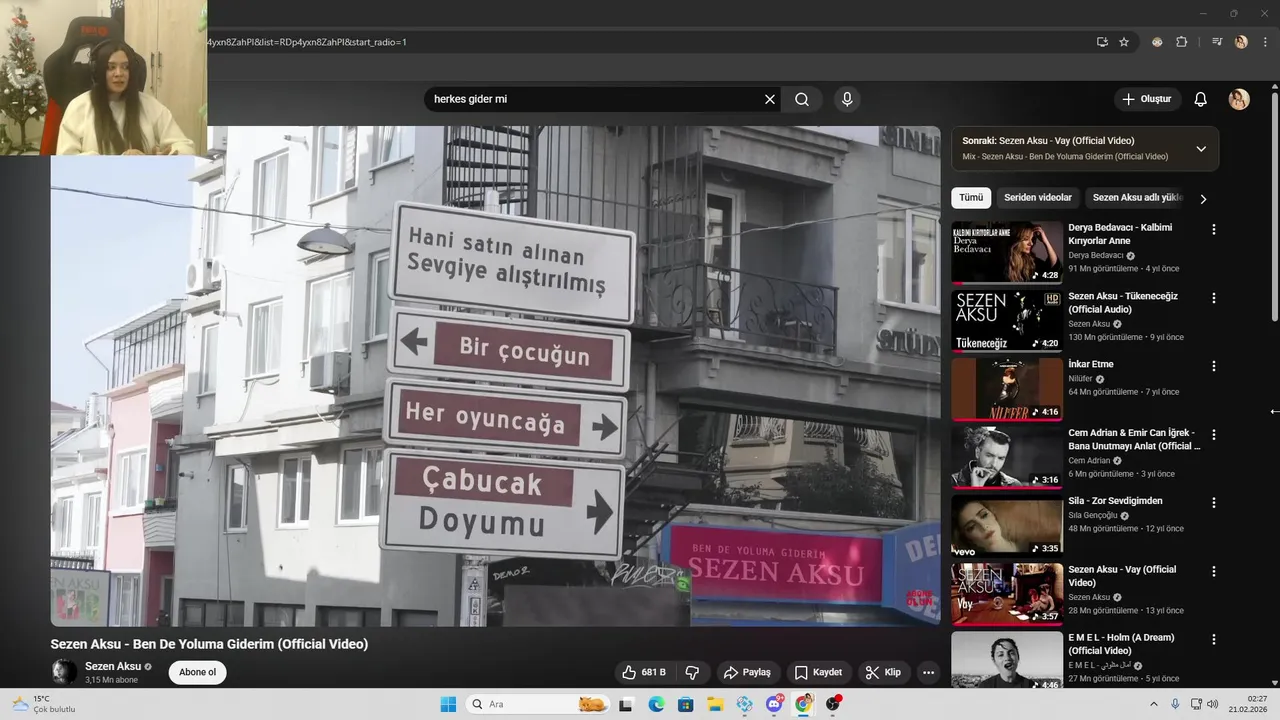Open Discord from the taskbar

click(775, 704)
